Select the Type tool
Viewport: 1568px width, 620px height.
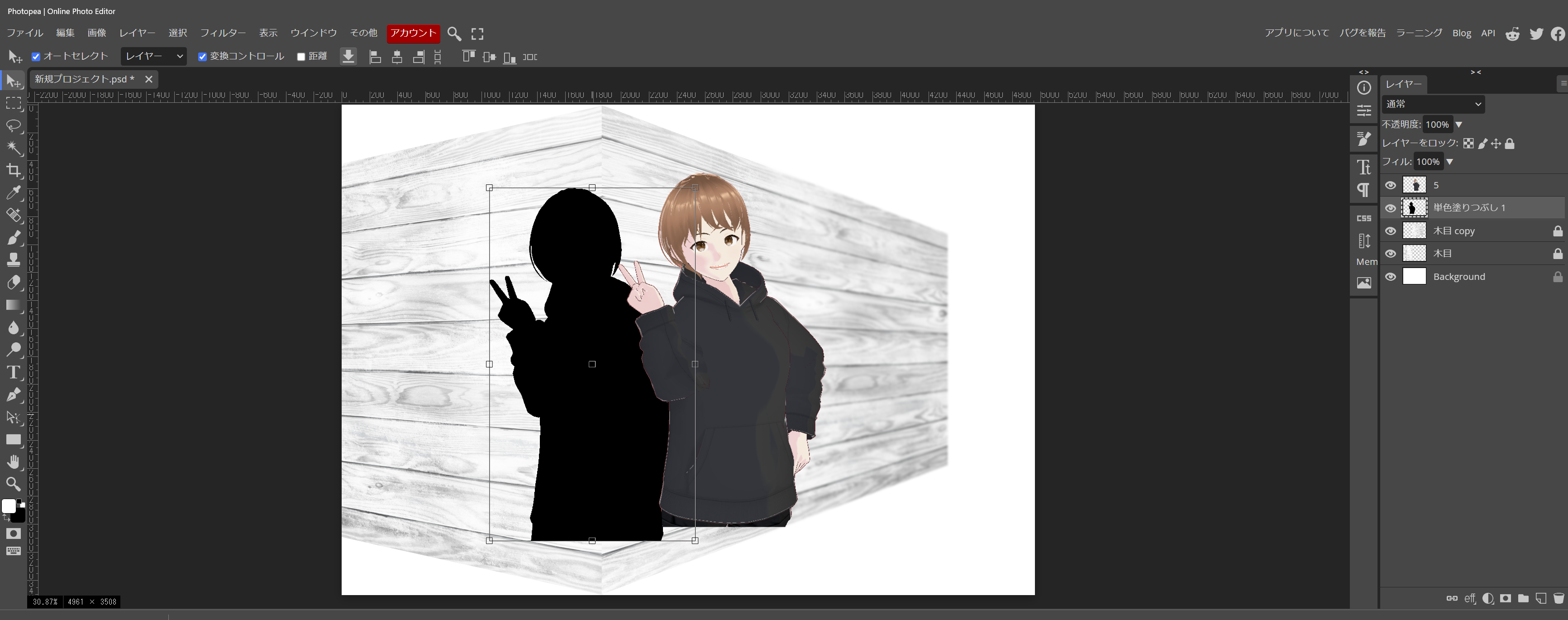pos(14,372)
